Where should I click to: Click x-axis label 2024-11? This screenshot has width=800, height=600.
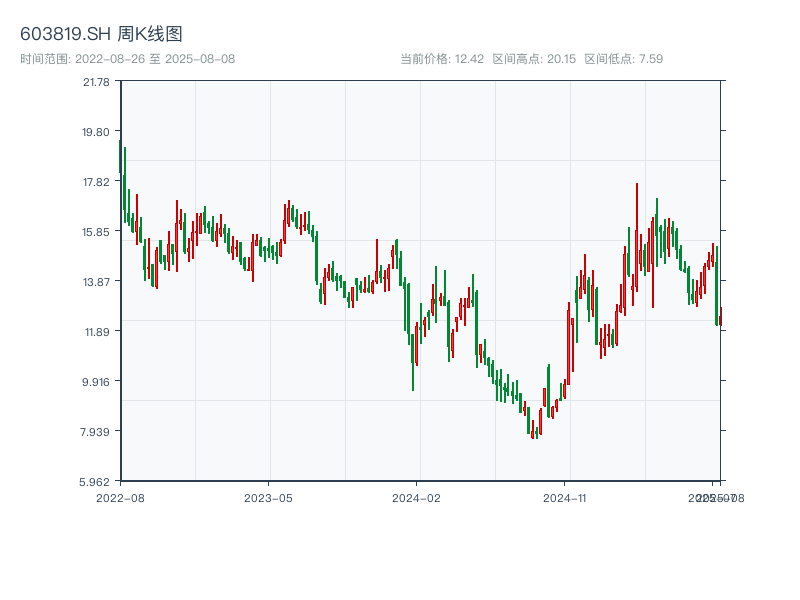point(565,498)
